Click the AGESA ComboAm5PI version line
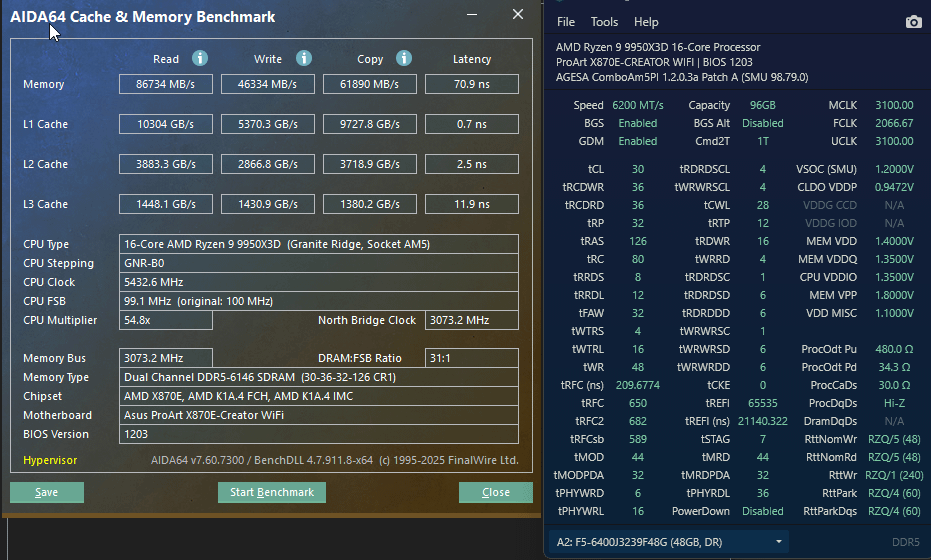Viewport: 931px width, 560px height. point(682,77)
